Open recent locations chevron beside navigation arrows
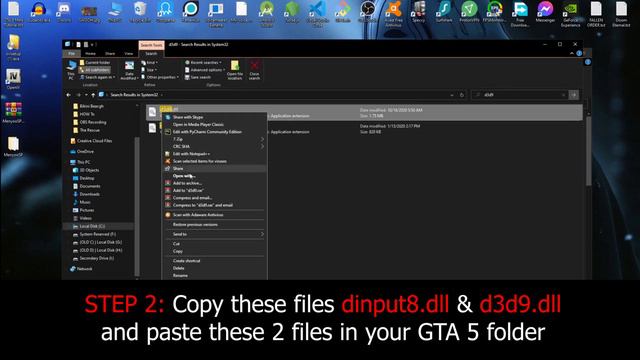This screenshot has height=360, width=640. click(86, 95)
